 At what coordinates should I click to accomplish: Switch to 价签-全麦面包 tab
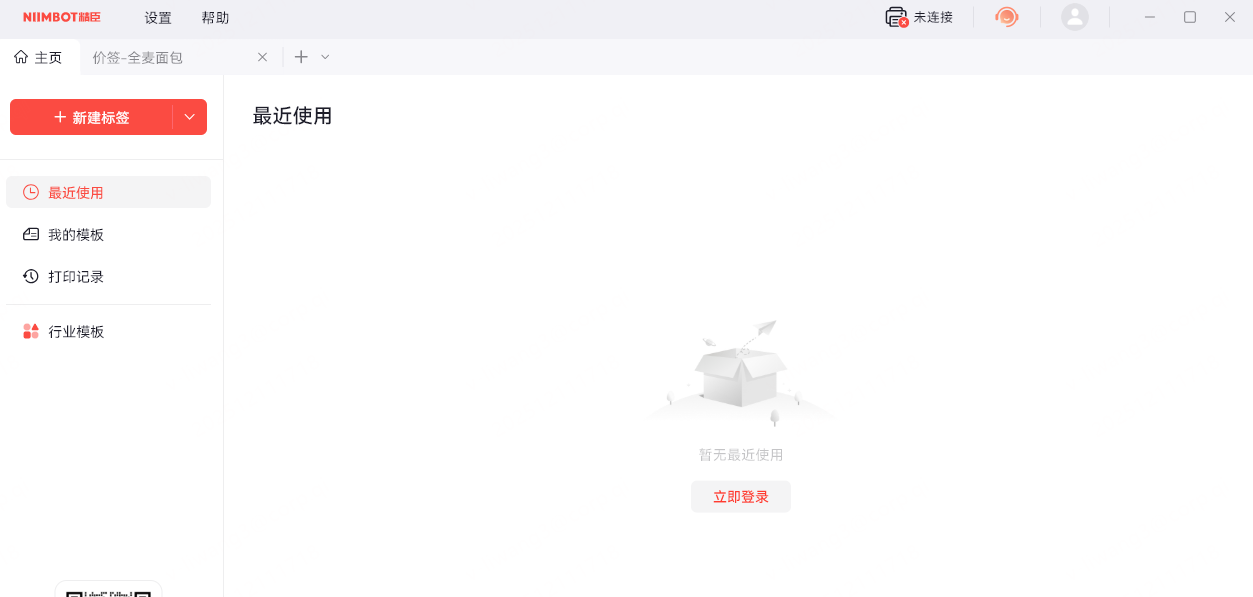138,58
